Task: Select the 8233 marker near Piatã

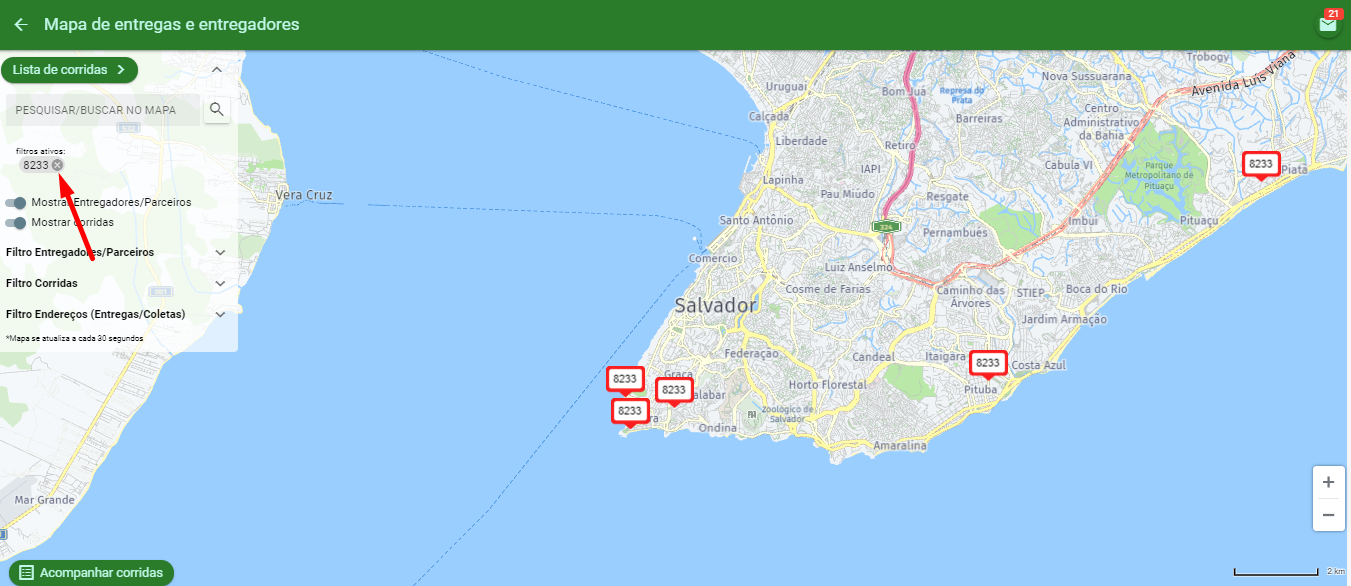Action: point(1261,164)
